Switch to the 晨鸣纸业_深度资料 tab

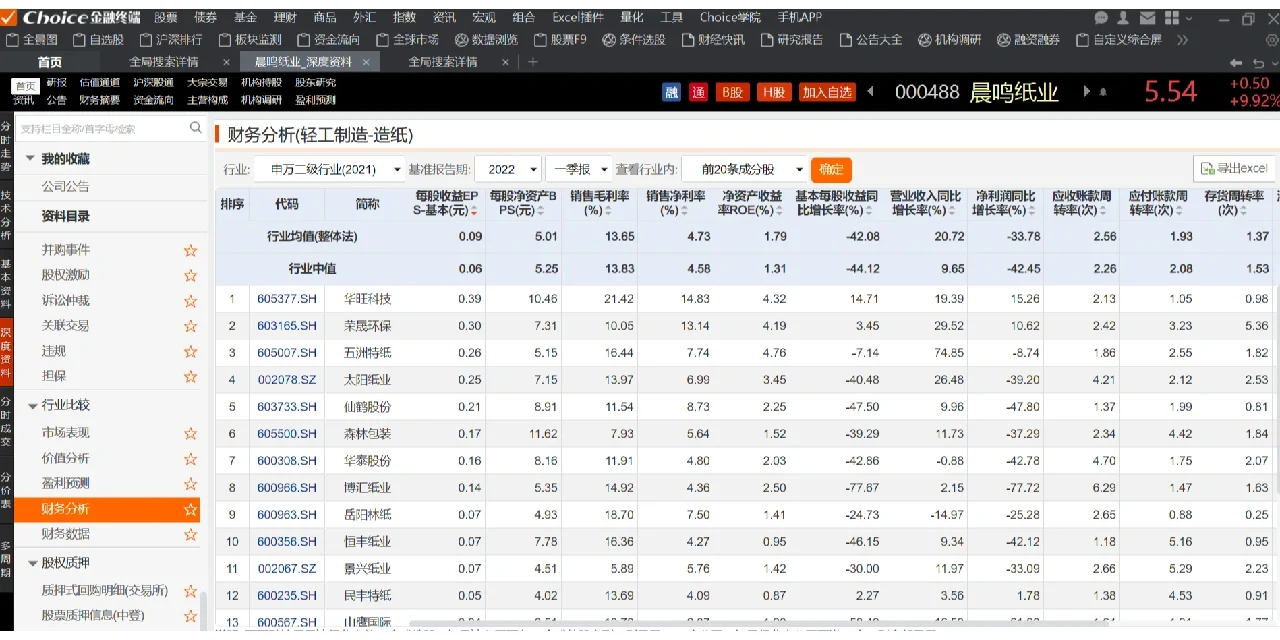coord(312,62)
